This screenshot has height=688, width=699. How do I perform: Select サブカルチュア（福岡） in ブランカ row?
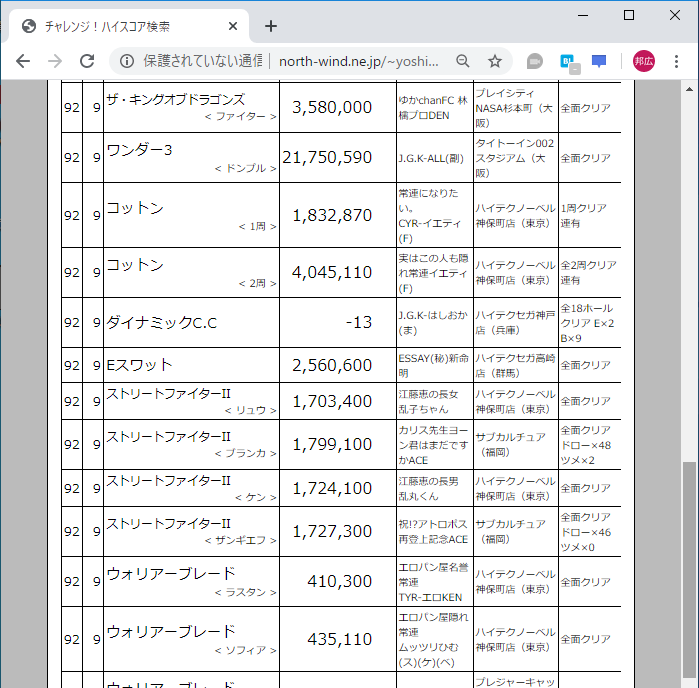point(510,444)
